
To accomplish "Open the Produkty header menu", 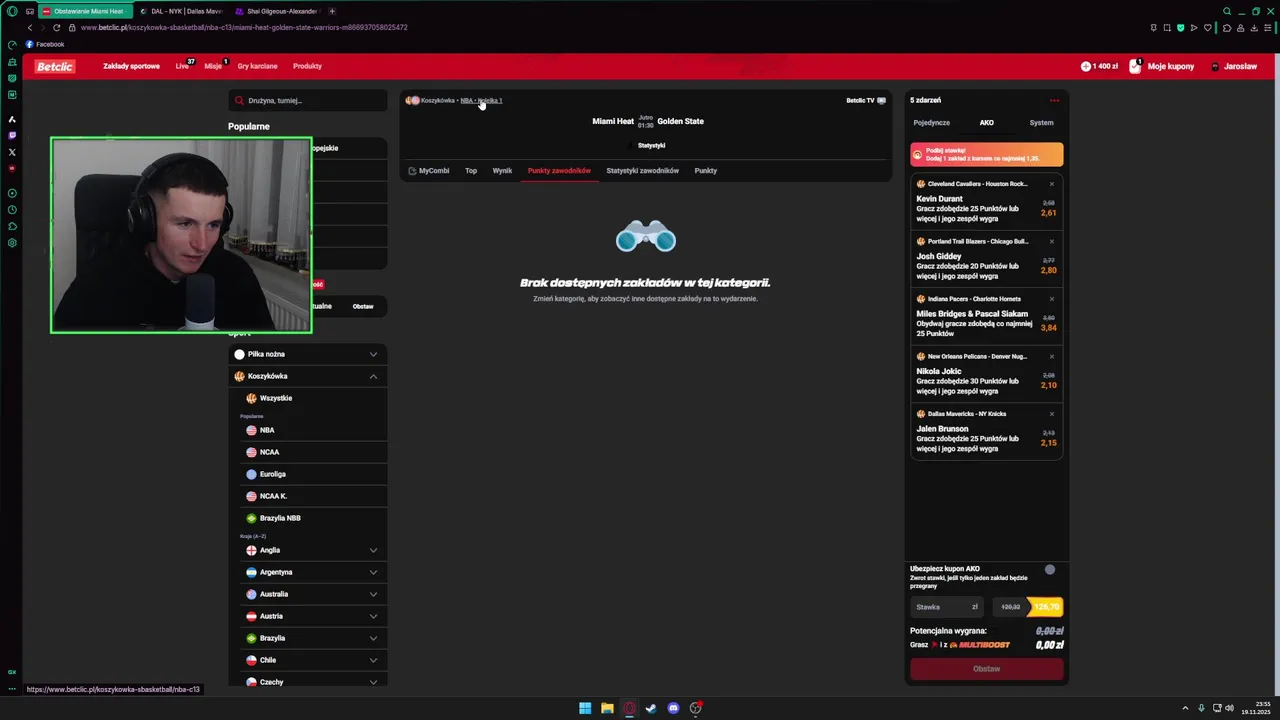I will click(x=307, y=66).
